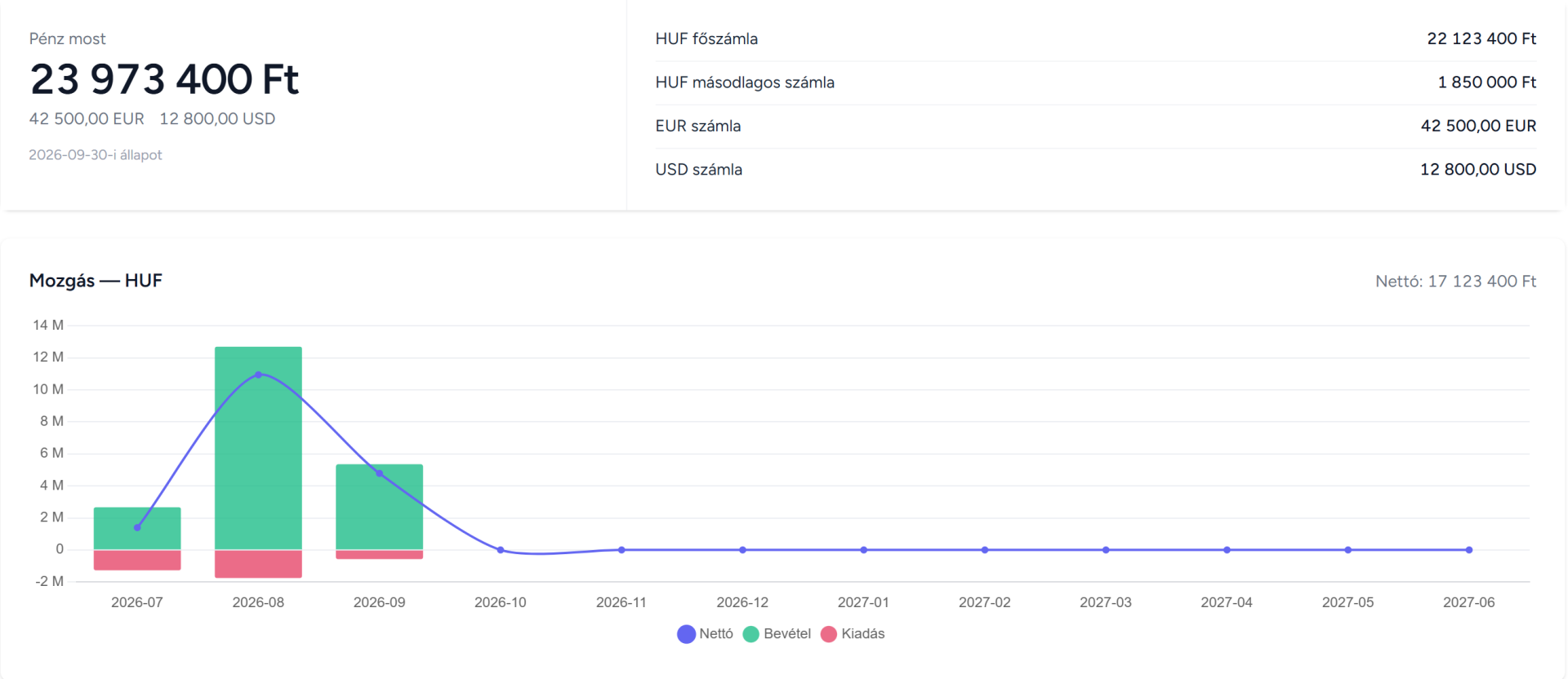Click the 14 M y-axis label
Screen dimensions: 1568x679
tap(48, 325)
